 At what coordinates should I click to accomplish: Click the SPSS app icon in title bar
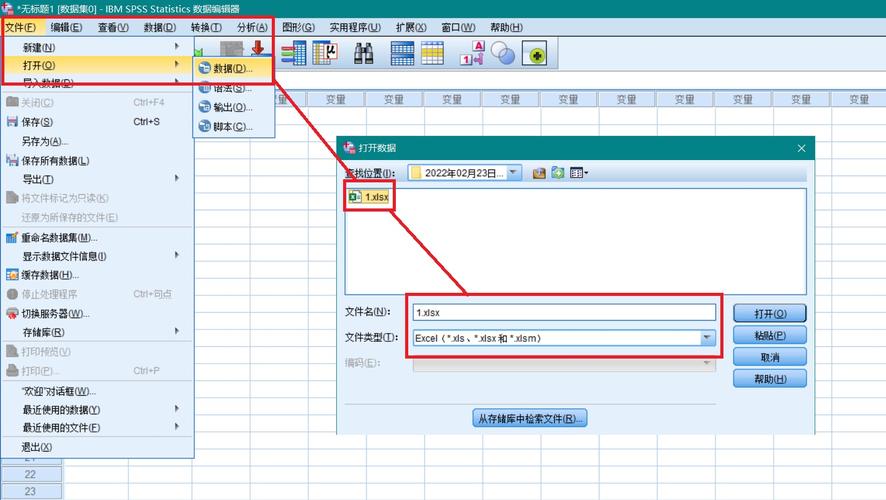coord(7,8)
